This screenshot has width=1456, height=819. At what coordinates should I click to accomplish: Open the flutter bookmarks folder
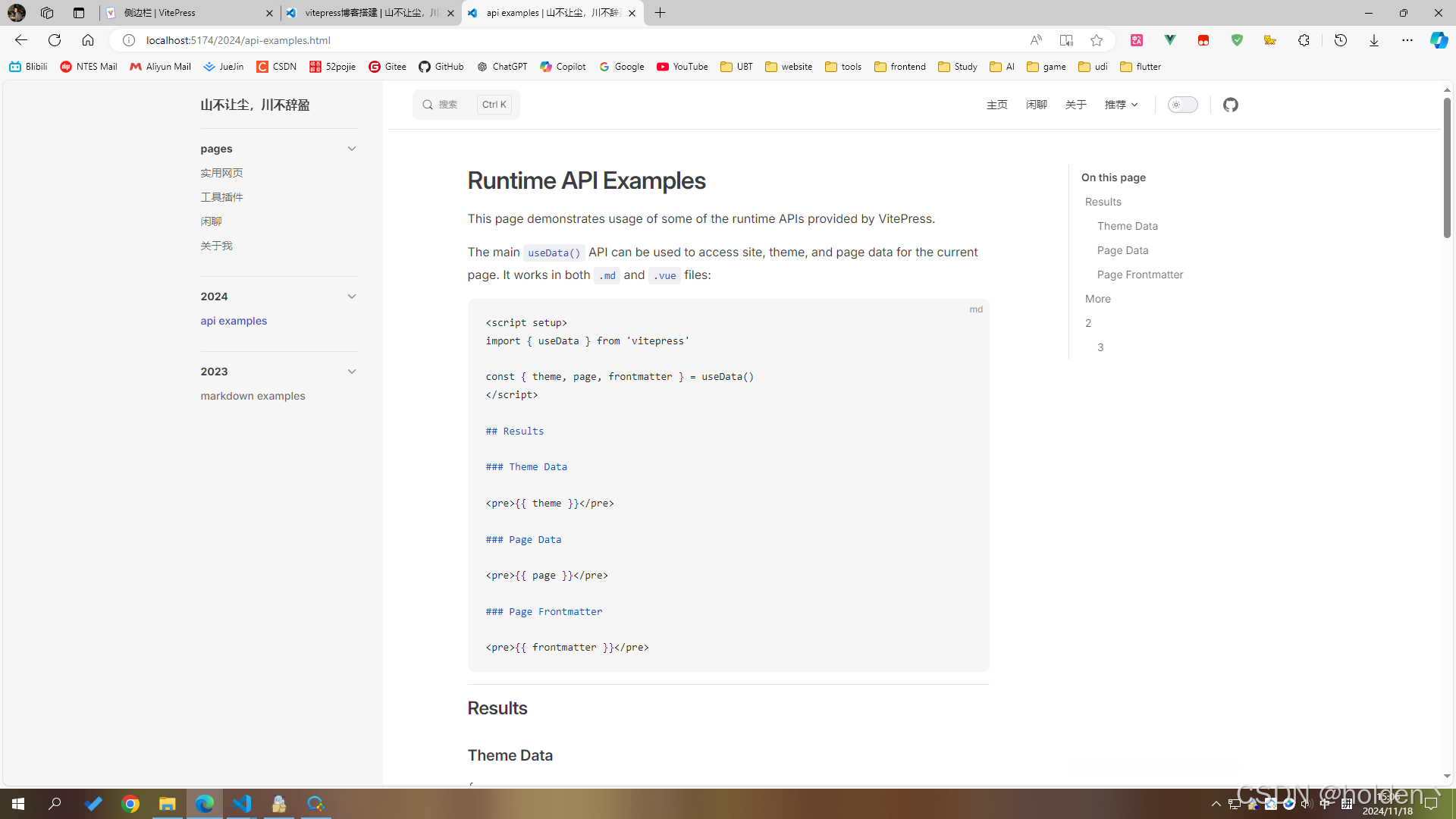[x=1141, y=67]
